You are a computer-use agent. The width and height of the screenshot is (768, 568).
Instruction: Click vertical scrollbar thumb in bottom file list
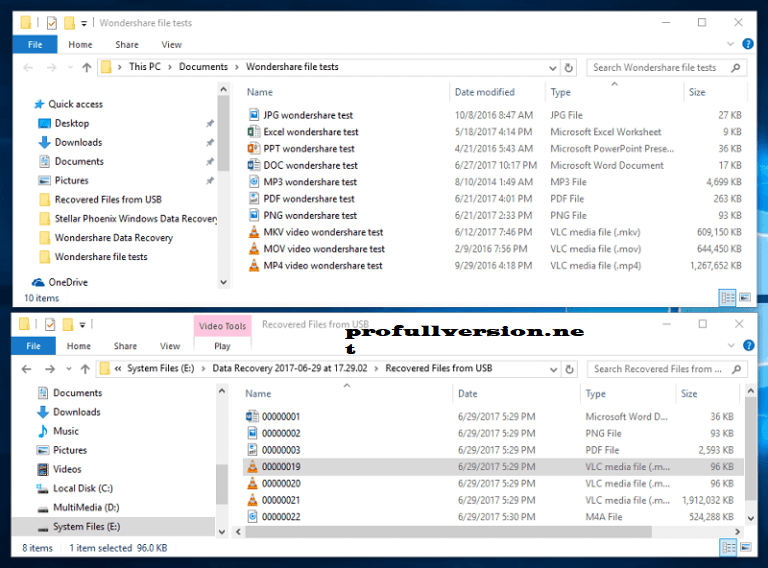750,449
